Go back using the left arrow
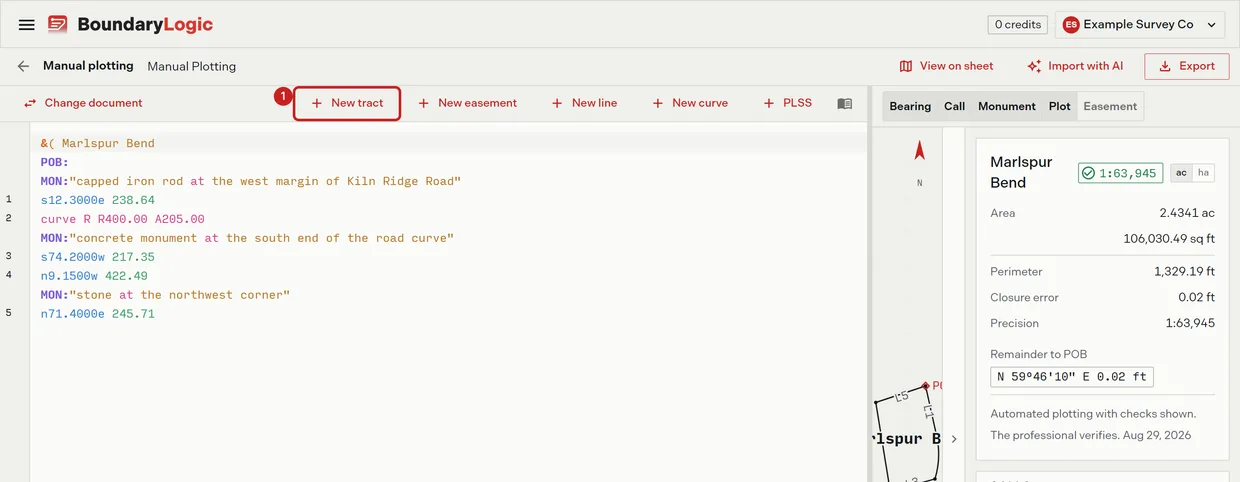Screen dimensions: 1240x482 pos(23,66)
